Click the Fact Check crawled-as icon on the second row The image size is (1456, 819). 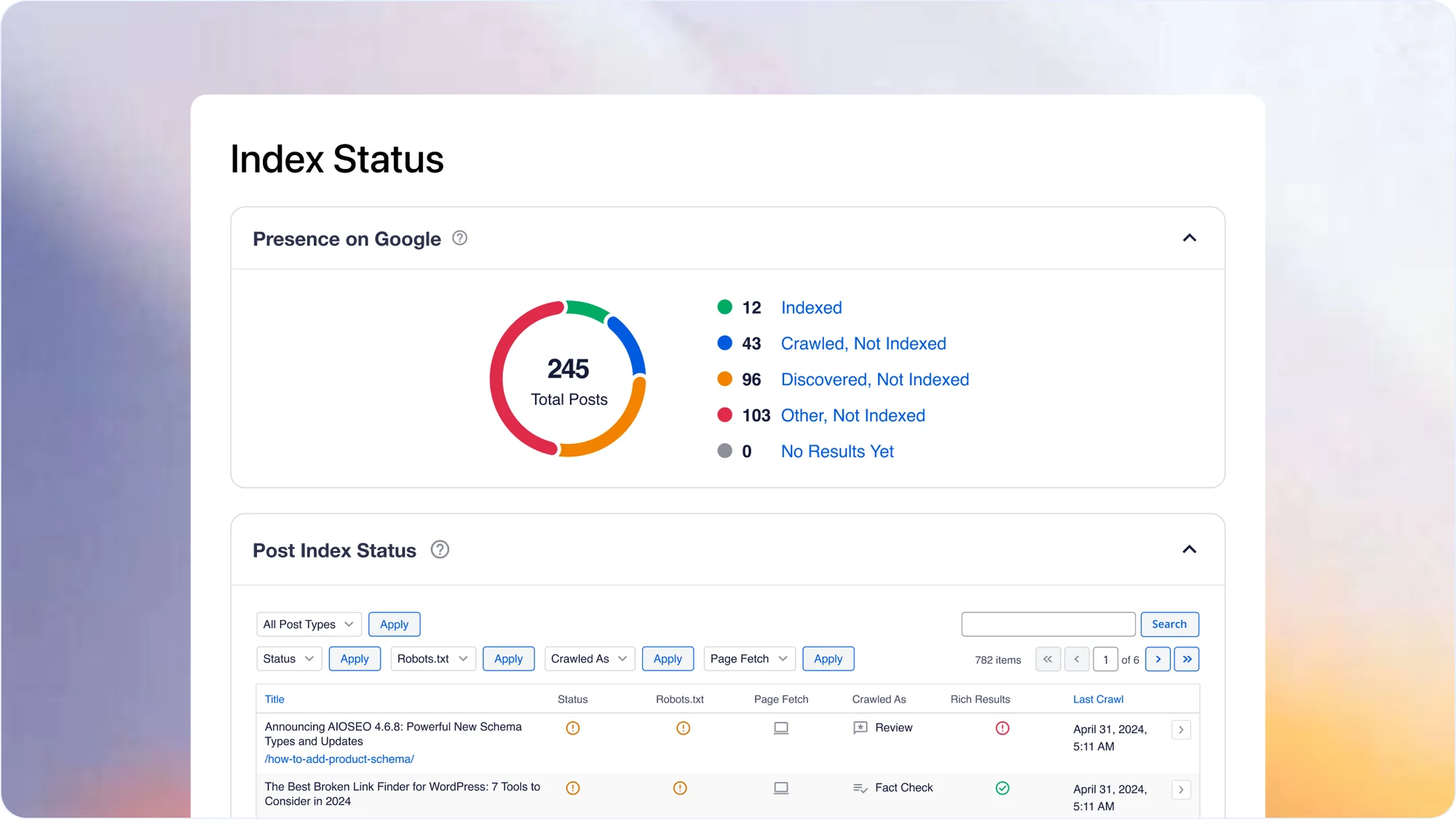860,788
